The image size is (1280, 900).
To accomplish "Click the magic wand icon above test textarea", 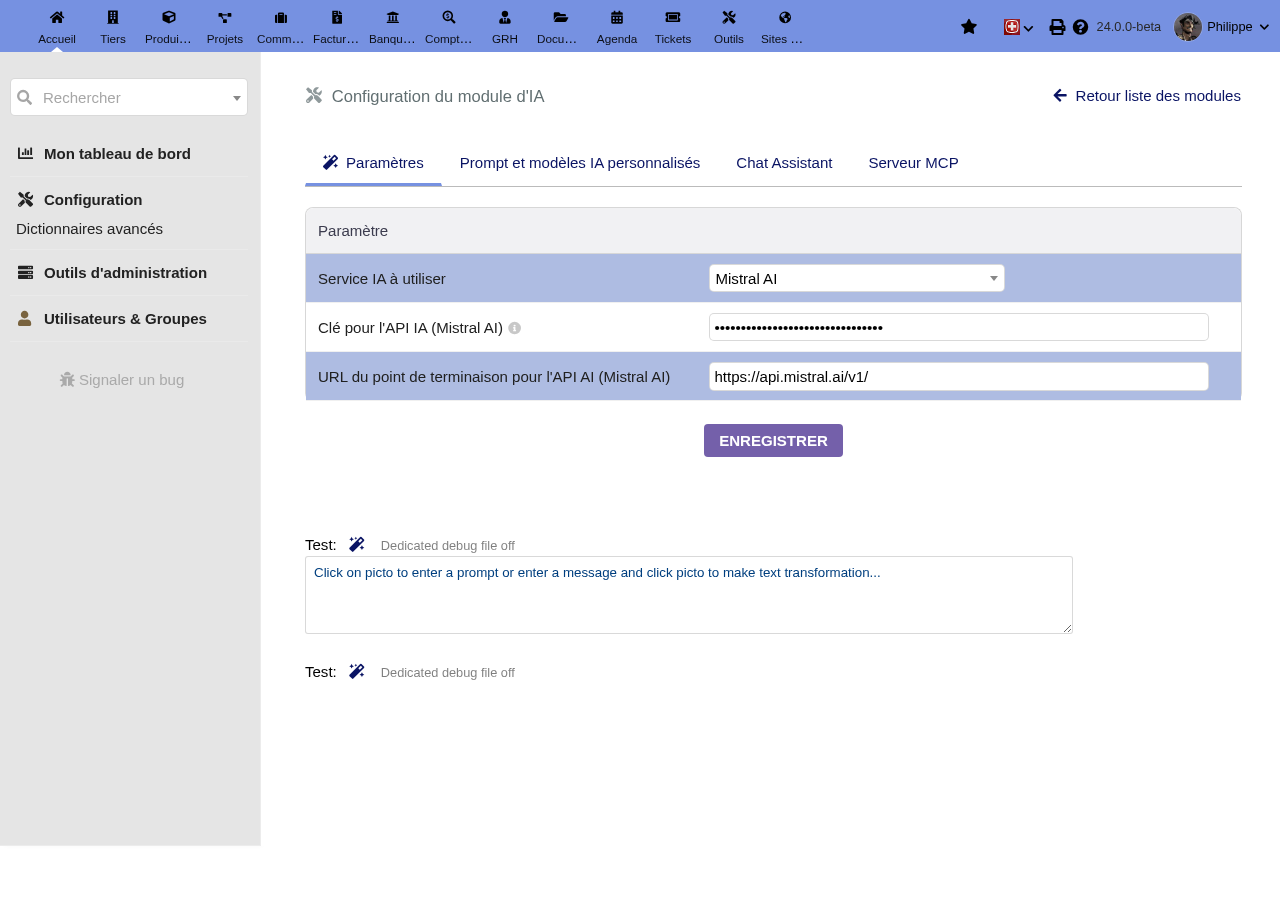I will point(357,545).
